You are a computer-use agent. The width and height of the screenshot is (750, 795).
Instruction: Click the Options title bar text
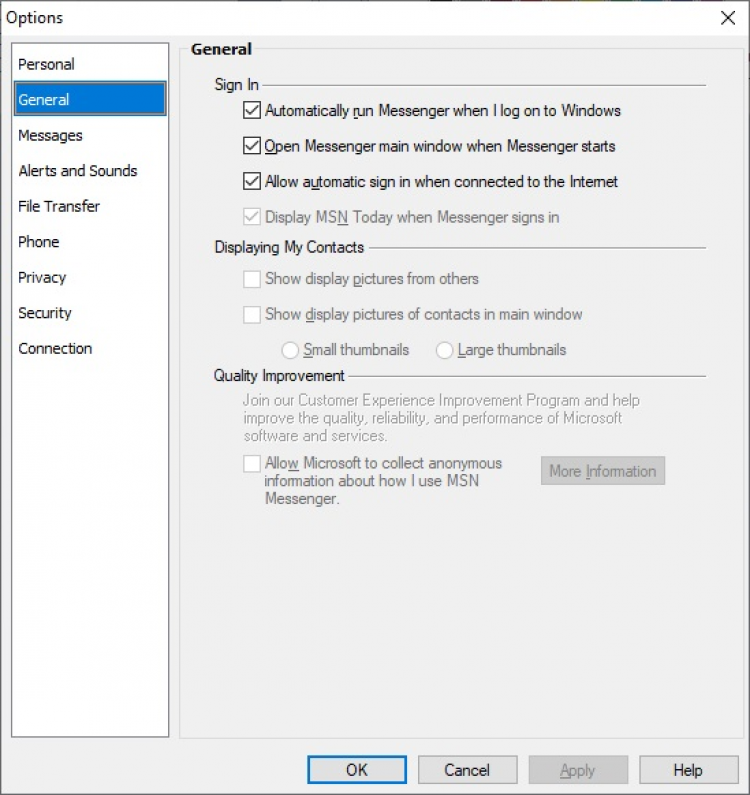[x=34, y=18]
